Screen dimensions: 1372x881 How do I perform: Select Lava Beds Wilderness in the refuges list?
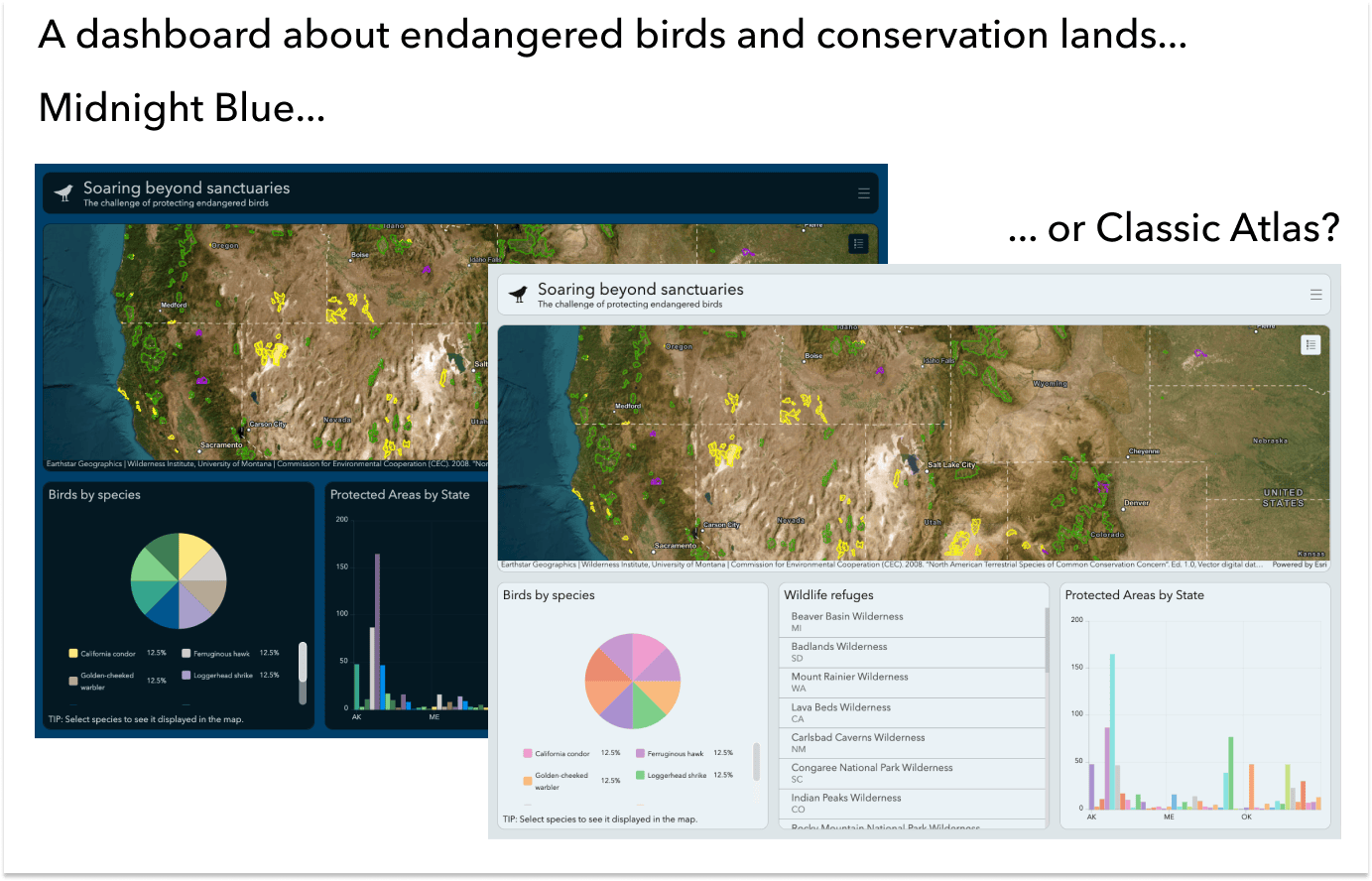point(912,713)
